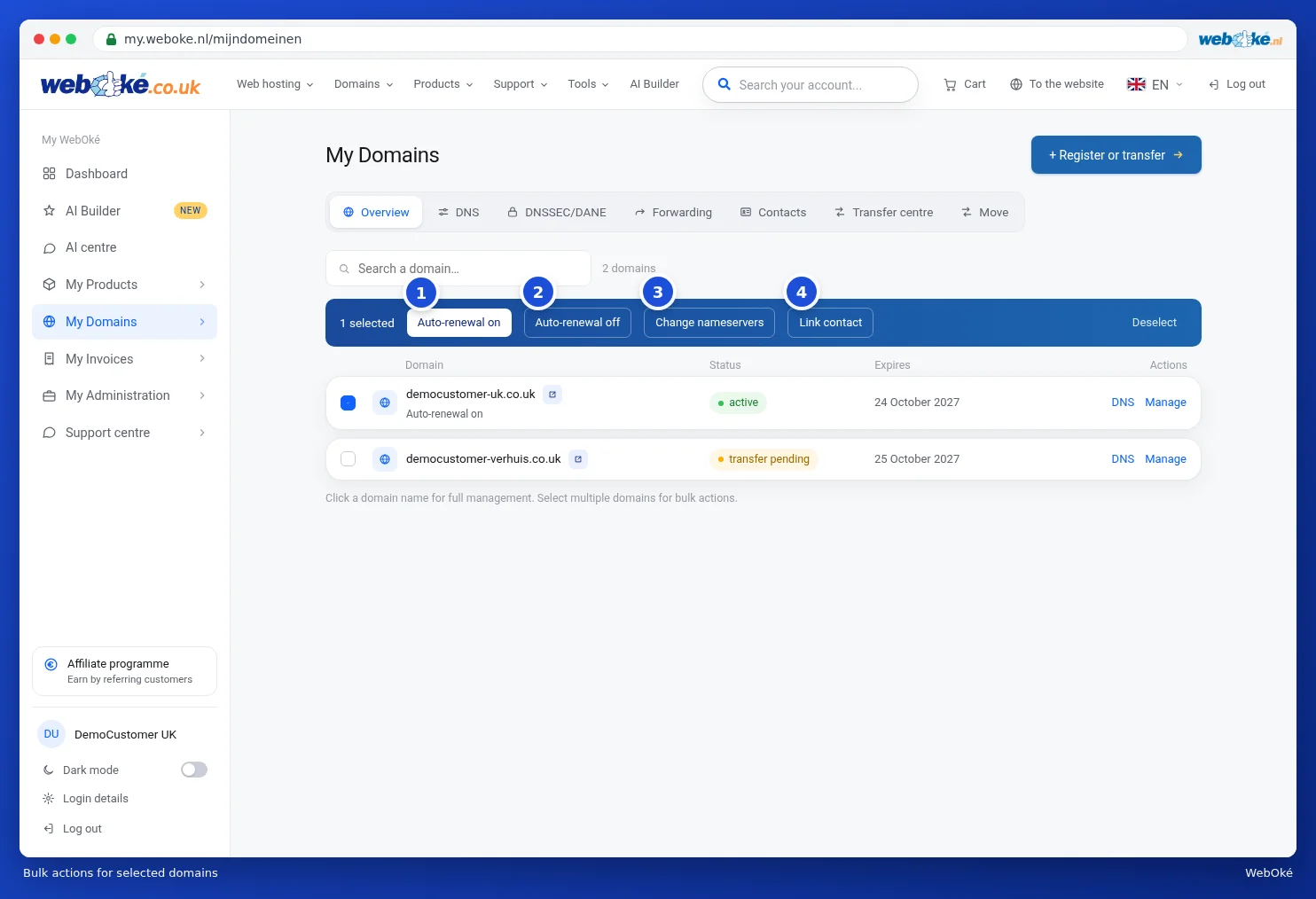Click Deselect in the bulk action bar
This screenshot has width=1316, height=899.
1155,323
